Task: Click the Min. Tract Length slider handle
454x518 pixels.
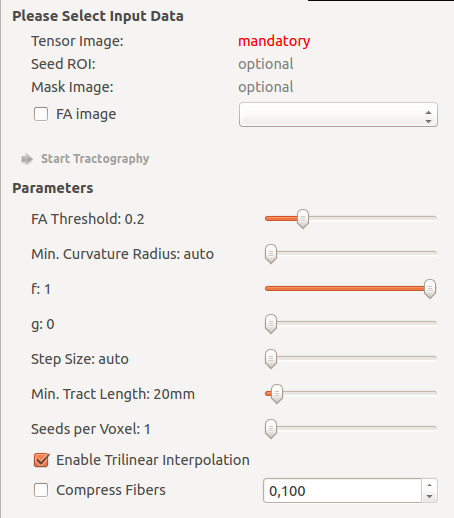Action: click(277, 394)
